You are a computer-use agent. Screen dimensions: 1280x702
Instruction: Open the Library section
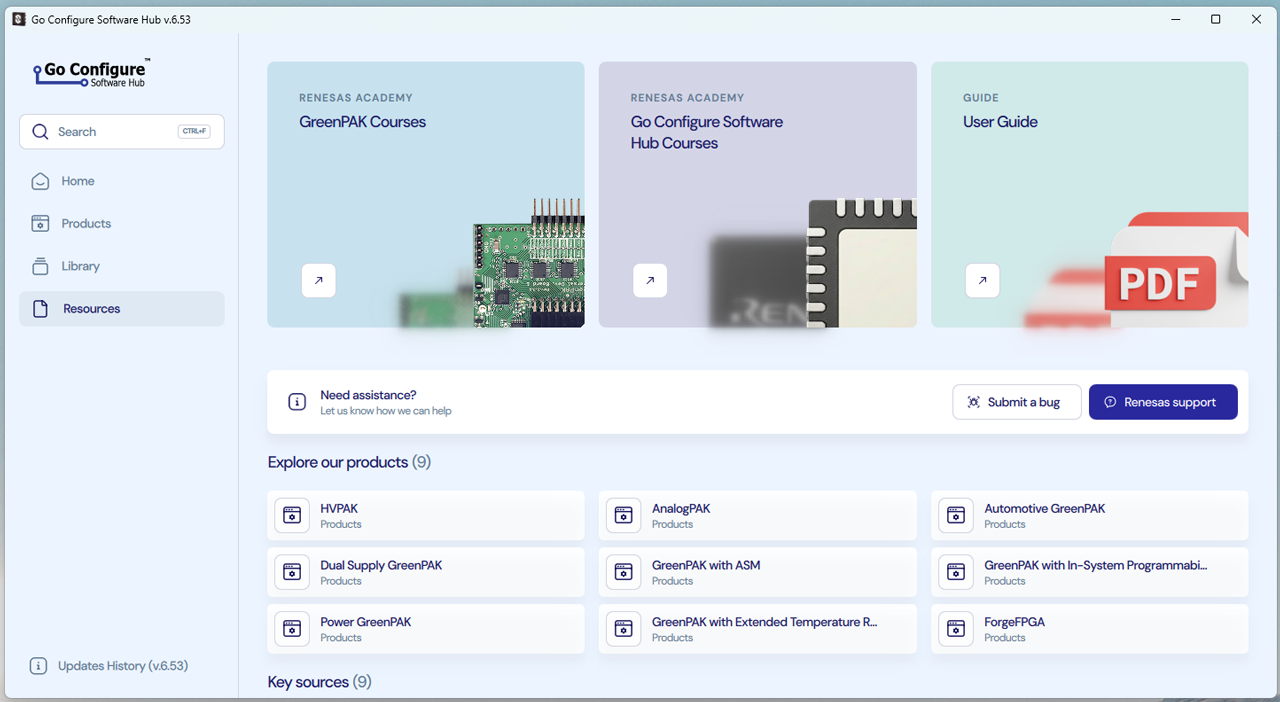[122, 266]
